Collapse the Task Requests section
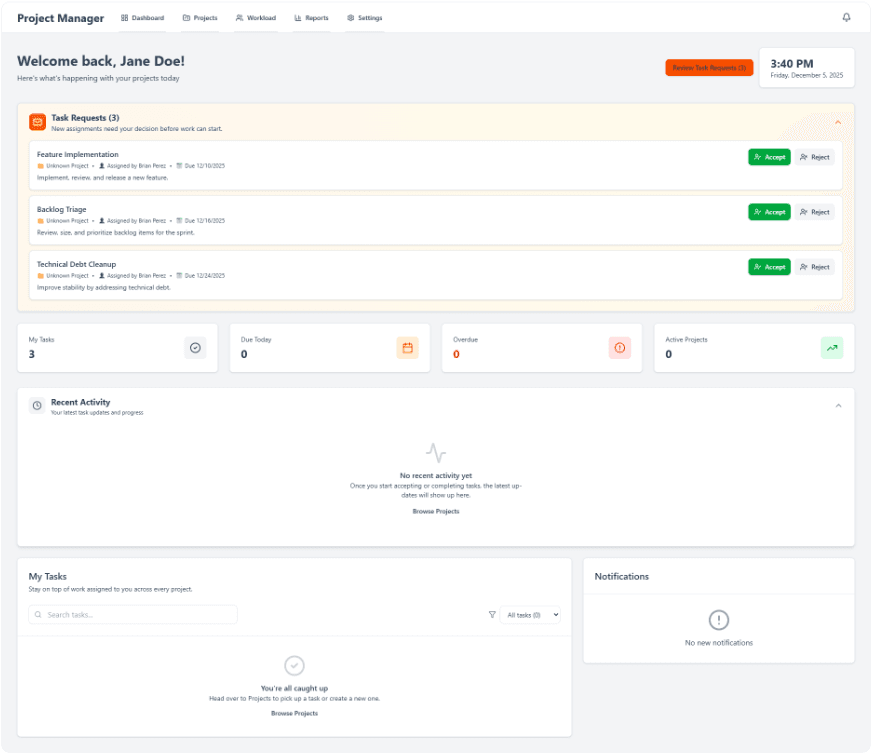Viewport: 872px width, 753px height. [838, 121]
